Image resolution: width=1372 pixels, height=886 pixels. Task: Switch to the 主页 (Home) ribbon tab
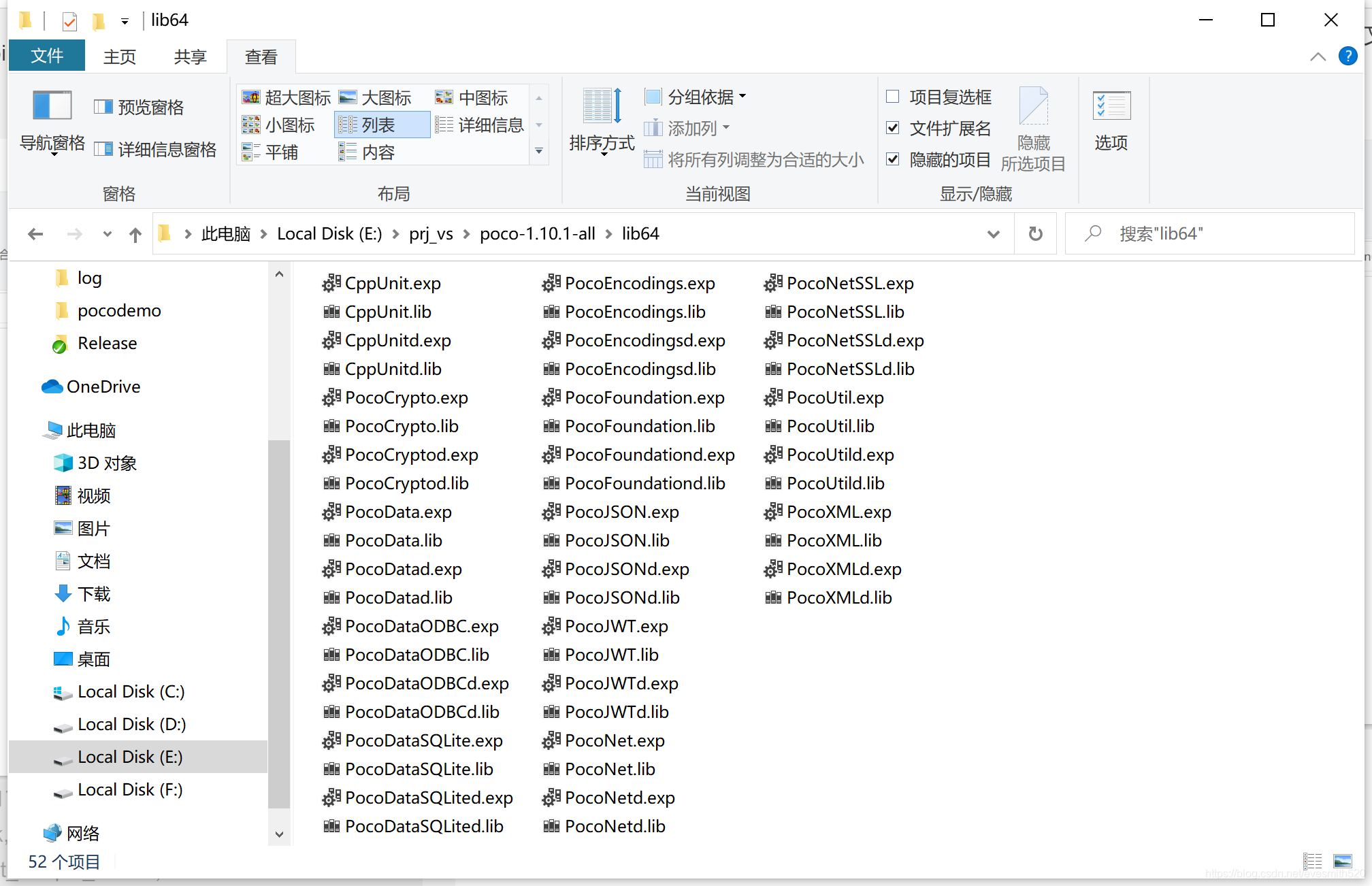tap(119, 56)
